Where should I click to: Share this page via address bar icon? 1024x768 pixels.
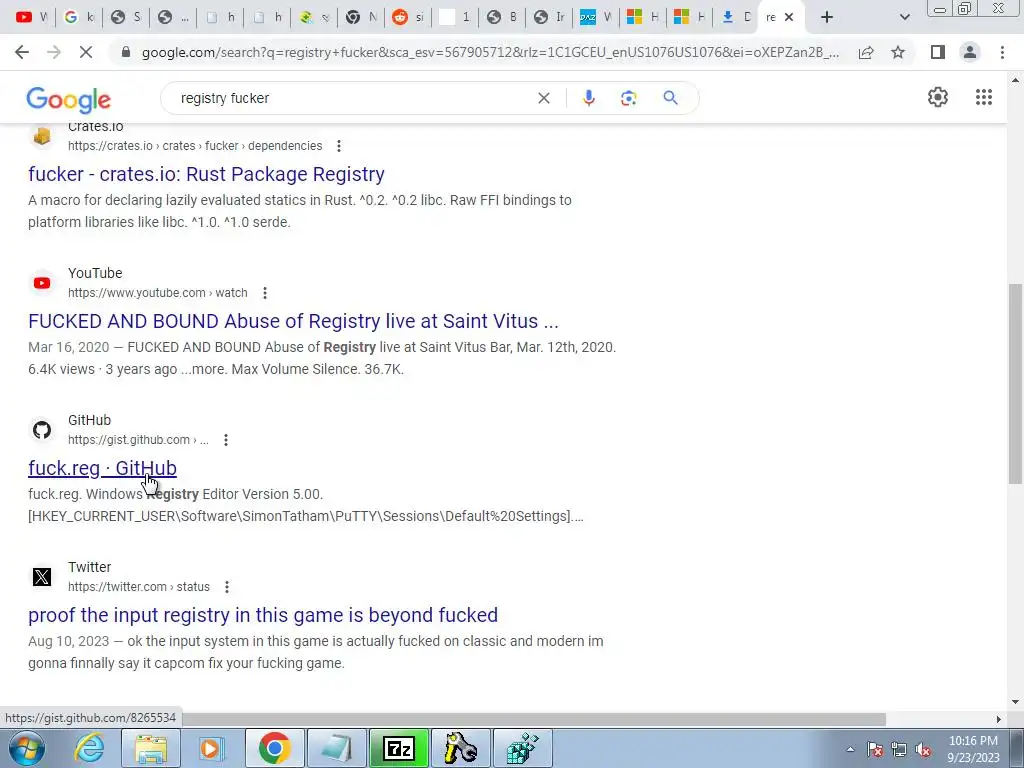point(866,52)
